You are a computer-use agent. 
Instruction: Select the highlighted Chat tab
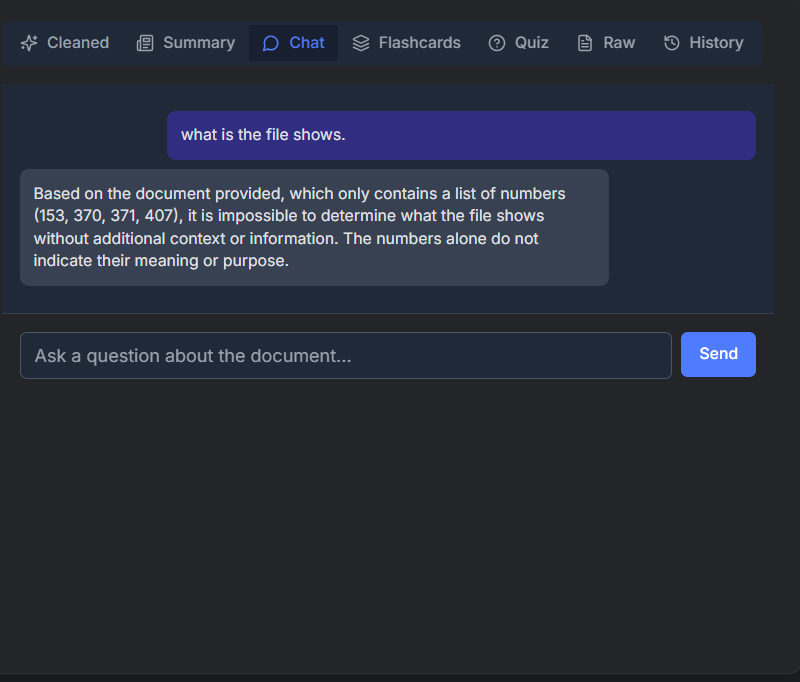coord(293,43)
